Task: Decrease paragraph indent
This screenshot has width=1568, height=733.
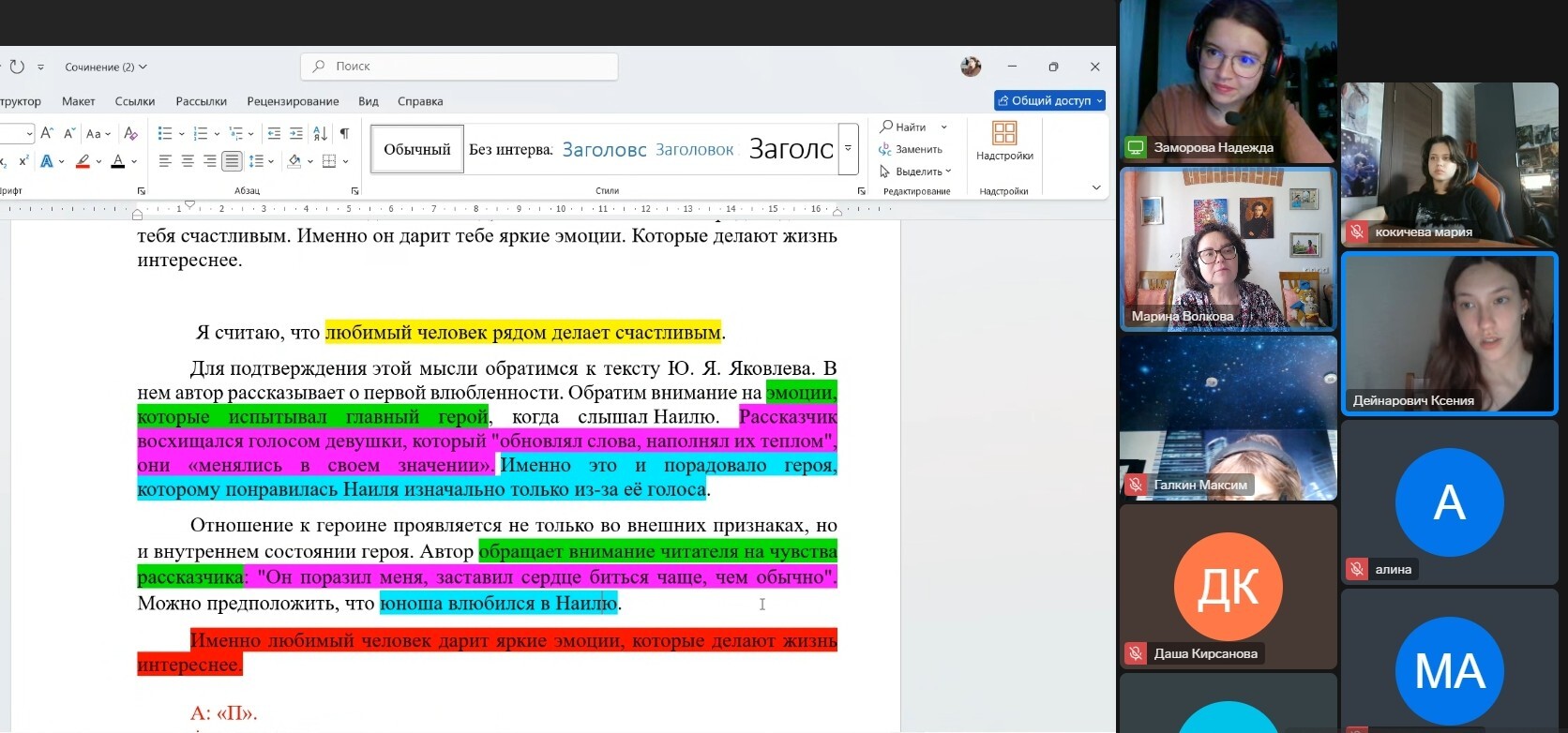Action: coord(274,133)
